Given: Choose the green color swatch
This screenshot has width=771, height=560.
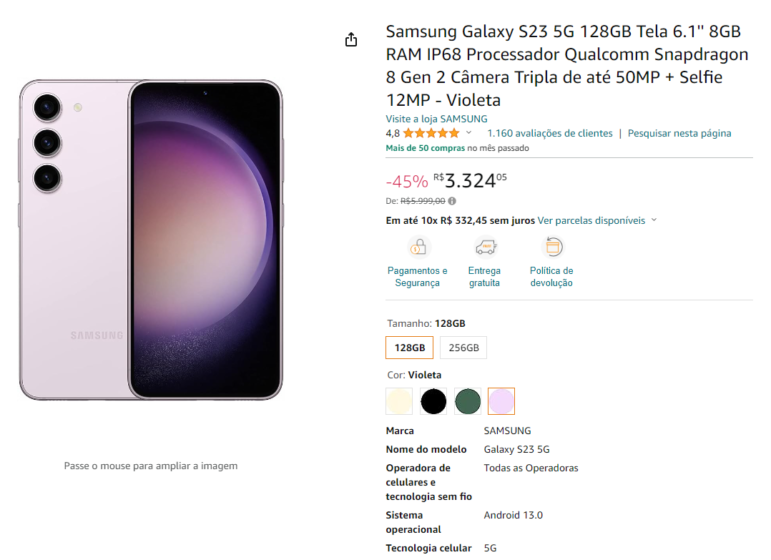Looking at the screenshot, I should coord(467,401).
